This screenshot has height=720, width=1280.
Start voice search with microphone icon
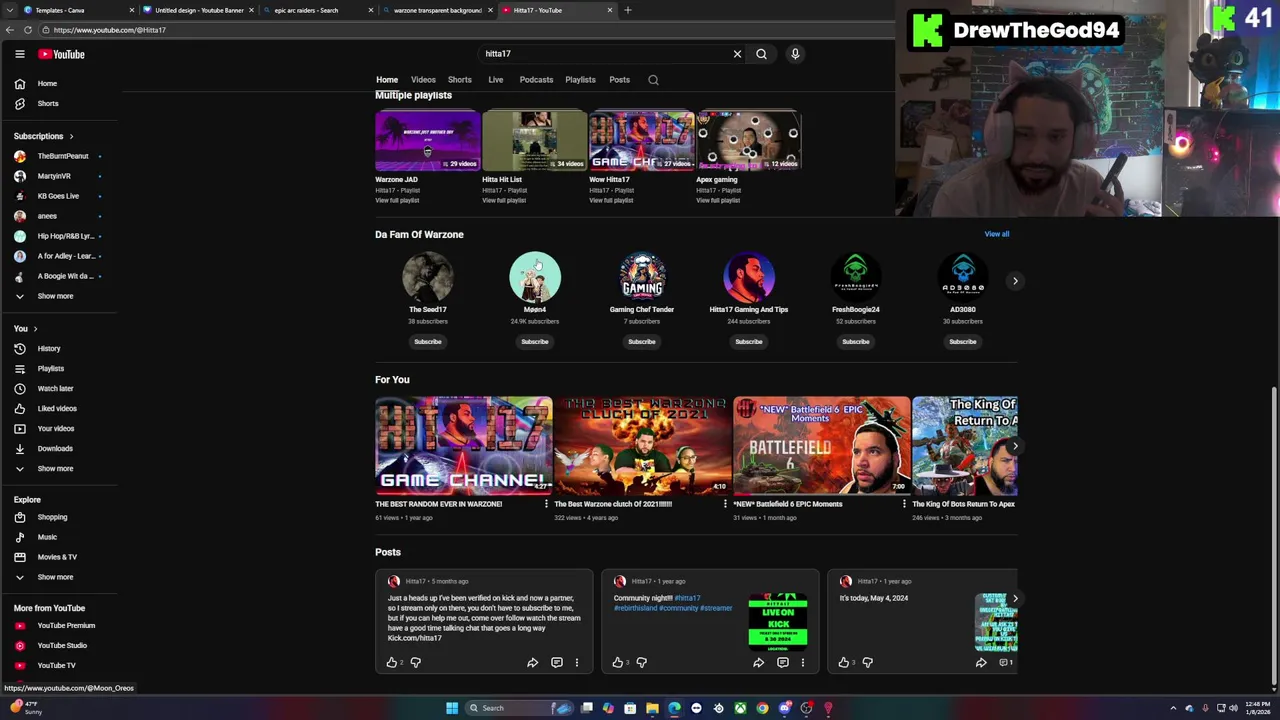(x=795, y=54)
